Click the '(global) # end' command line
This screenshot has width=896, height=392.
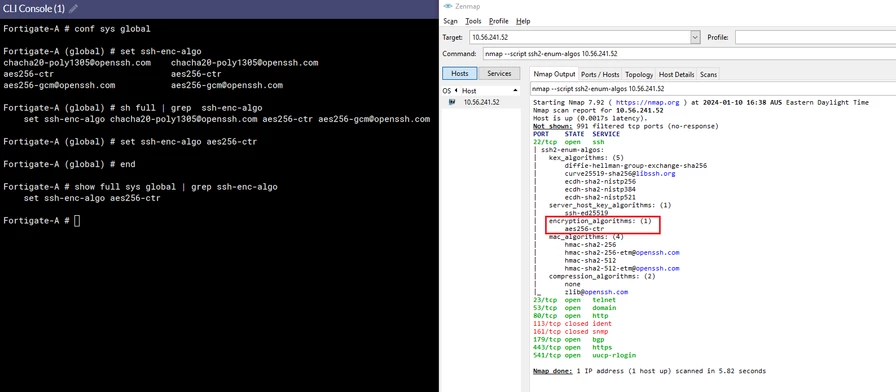click(x=69, y=164)
